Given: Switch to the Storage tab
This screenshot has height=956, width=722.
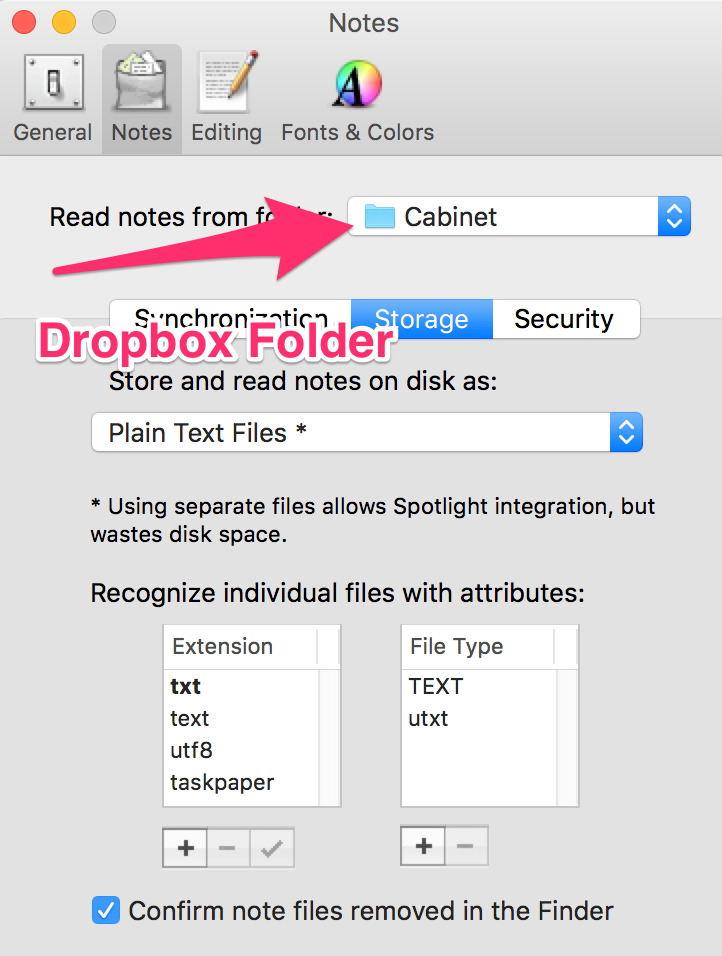Looking at the screenshot, I should (422, 318).
